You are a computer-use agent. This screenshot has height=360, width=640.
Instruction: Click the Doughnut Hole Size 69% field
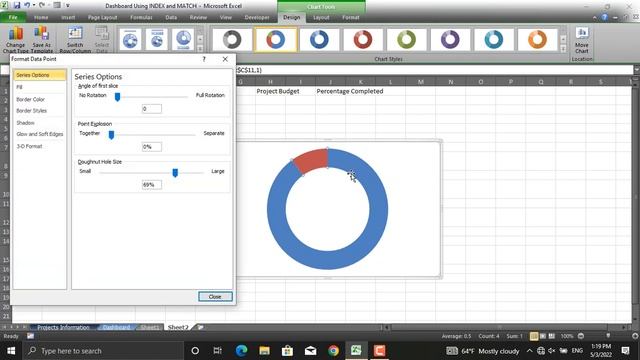point(151,184)
